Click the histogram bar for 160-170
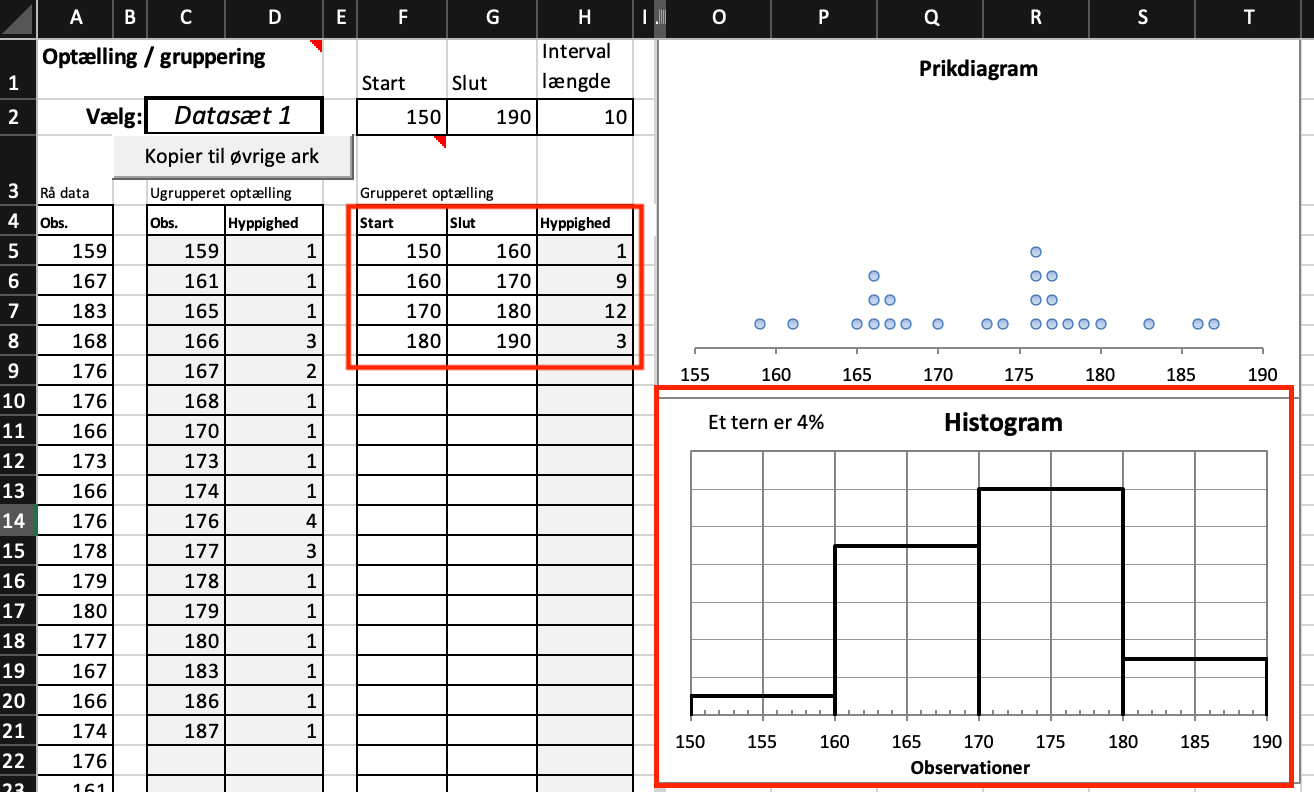Image resolution: width=1314 pixels, height=792 pixels. tap(907, 630)
